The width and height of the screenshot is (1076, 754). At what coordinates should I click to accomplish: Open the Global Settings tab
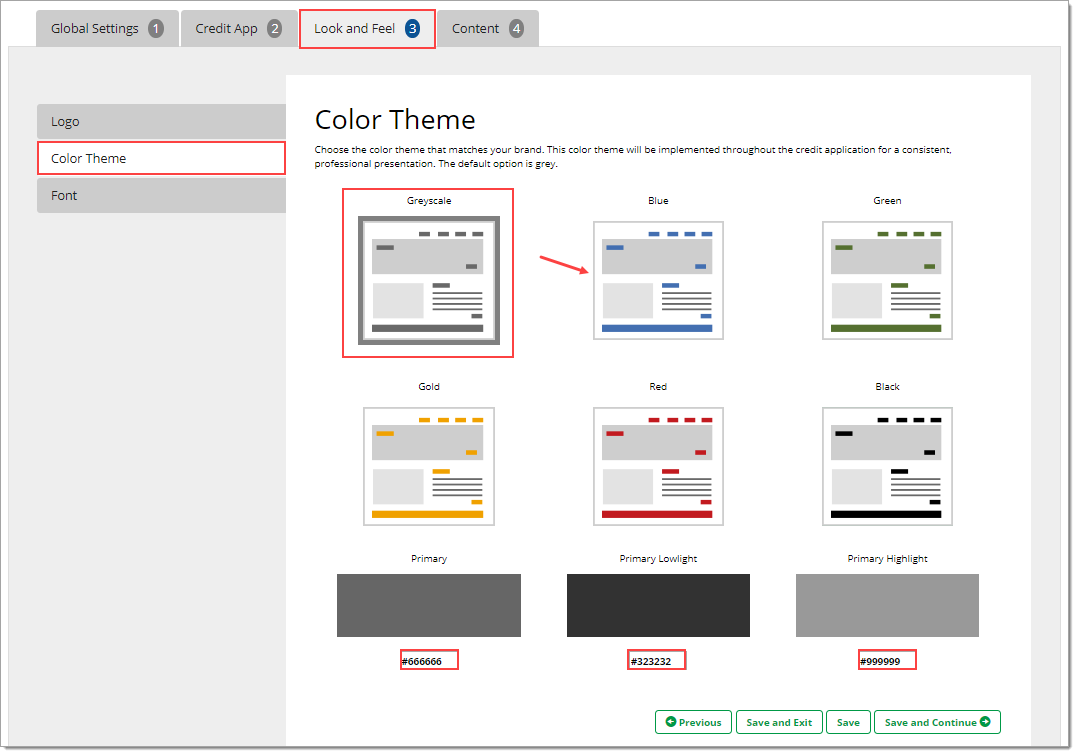coord(107,29)
